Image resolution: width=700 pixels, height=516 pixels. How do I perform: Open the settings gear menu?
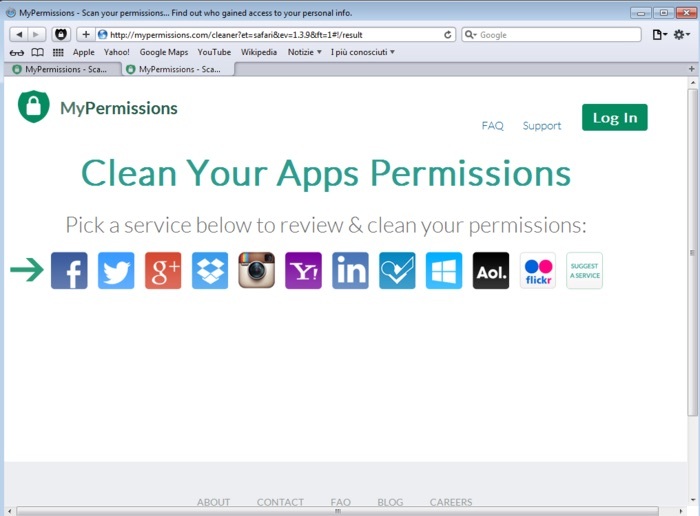681,34
